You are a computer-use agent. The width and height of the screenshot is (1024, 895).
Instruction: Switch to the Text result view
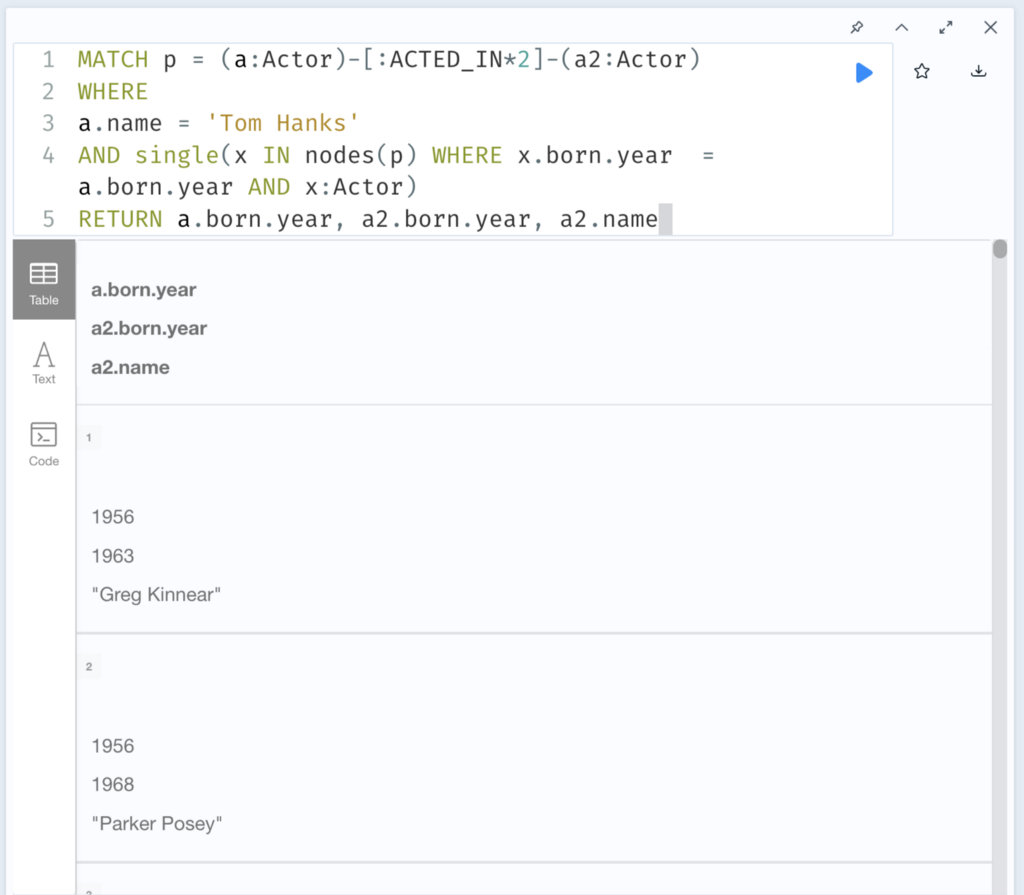pyautogui.click(x=44, y=363)
